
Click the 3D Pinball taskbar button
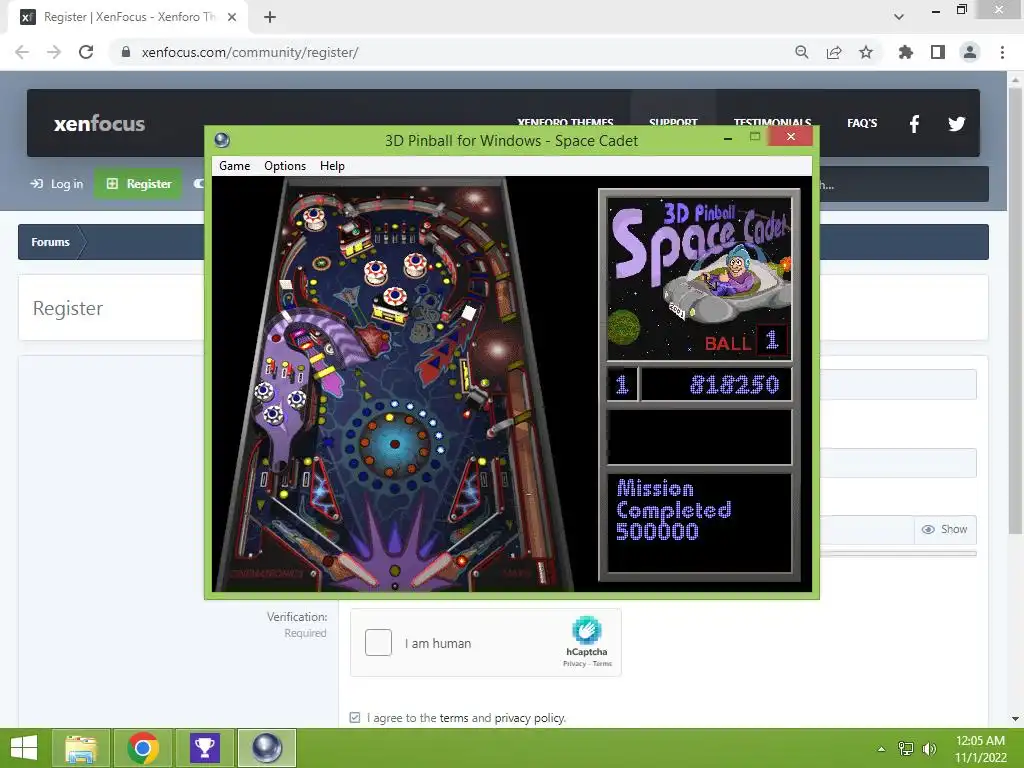point(266,748)
